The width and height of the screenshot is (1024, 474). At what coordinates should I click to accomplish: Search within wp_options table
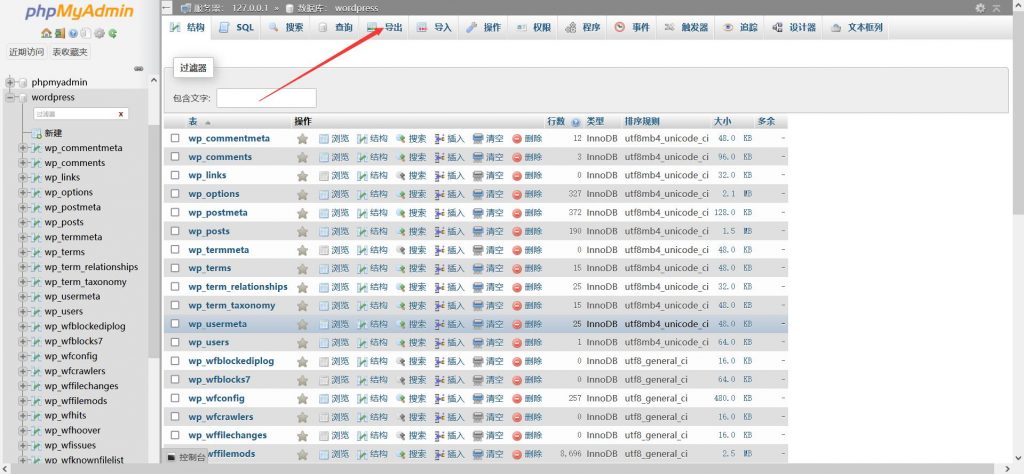(411, 194)
